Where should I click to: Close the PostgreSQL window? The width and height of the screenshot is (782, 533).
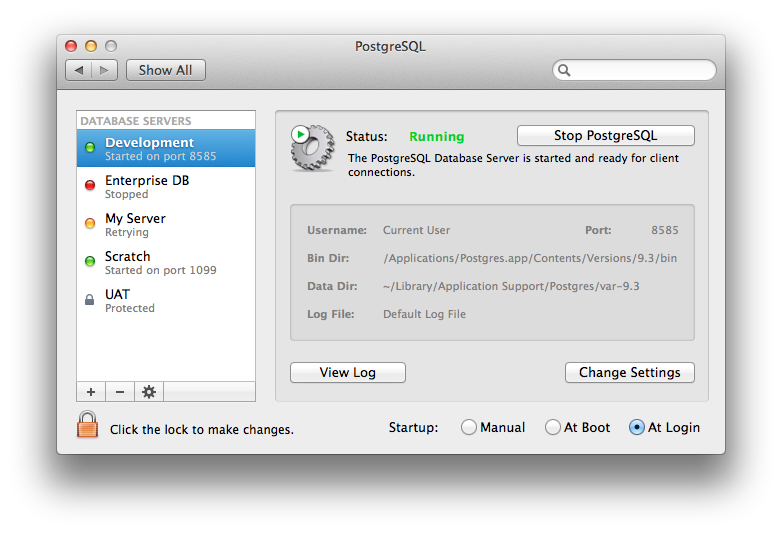[x=71, y=46]
